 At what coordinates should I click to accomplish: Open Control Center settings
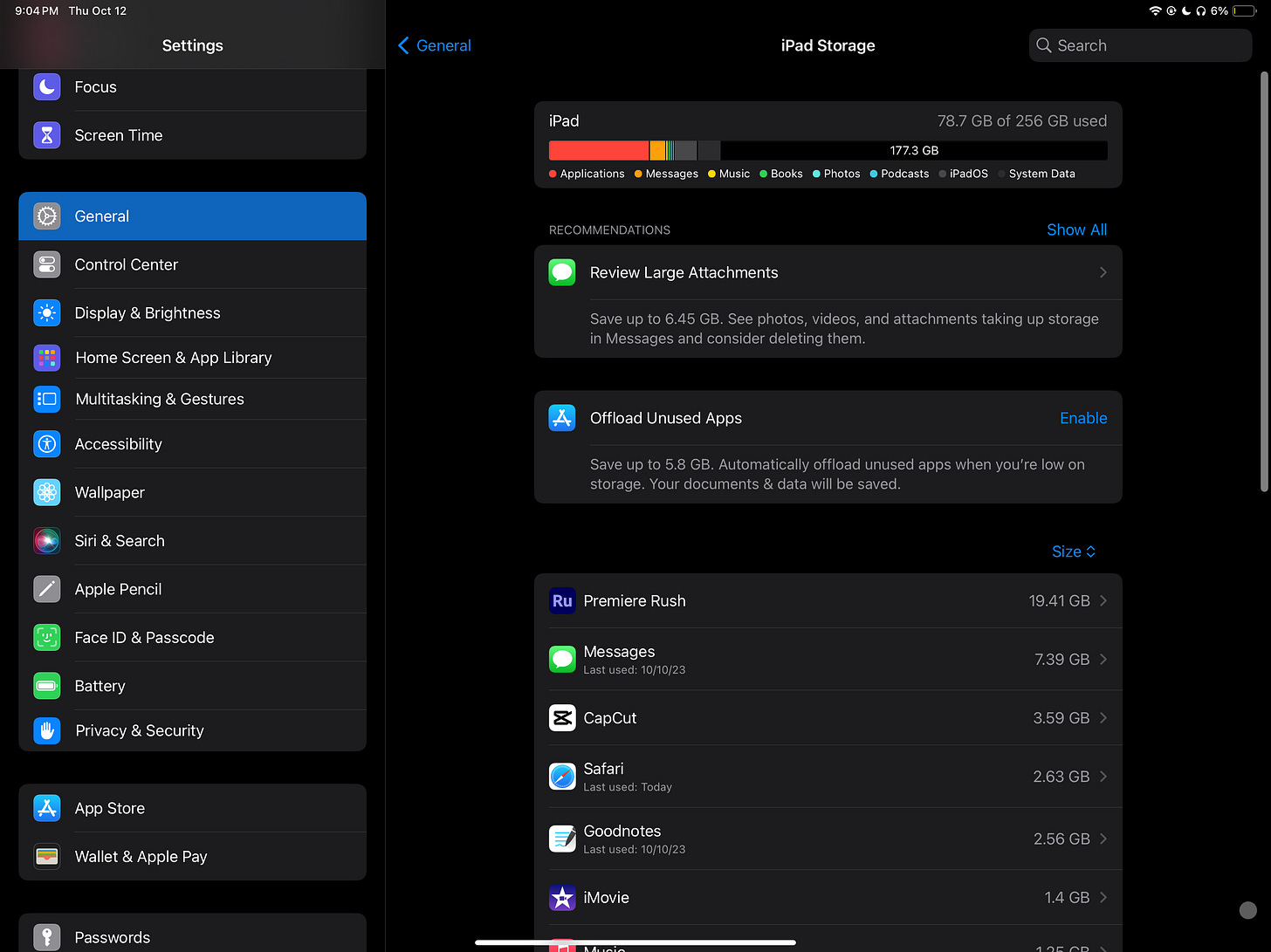(192, 264)
